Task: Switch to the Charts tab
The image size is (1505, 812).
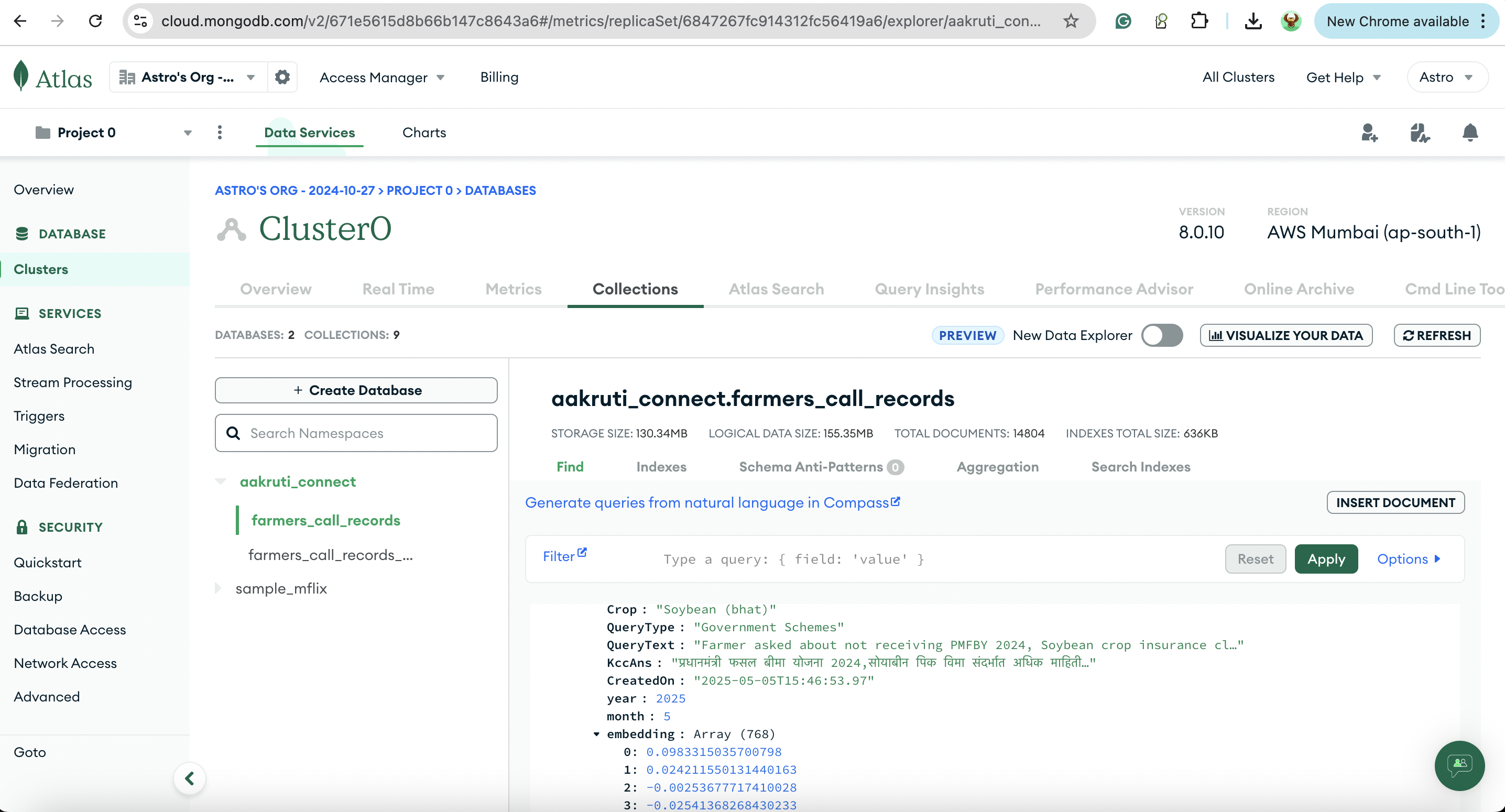Action: pyautogui.click(x=424, y=133)
